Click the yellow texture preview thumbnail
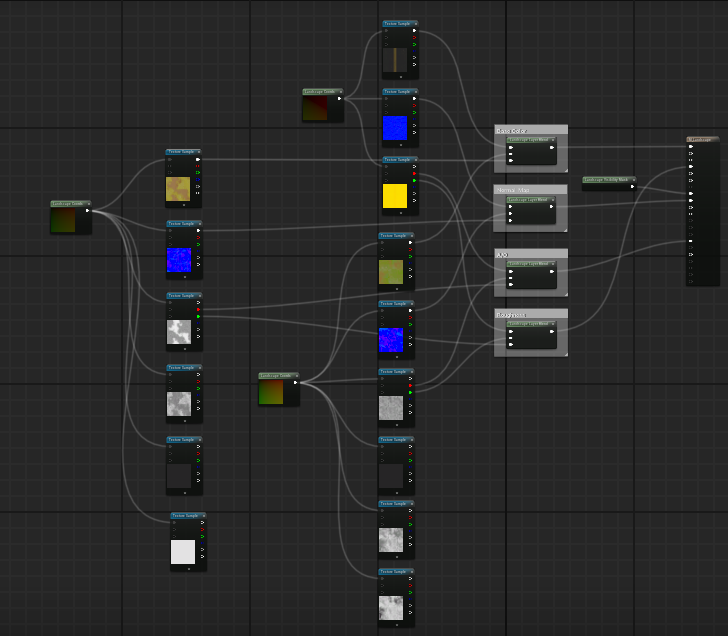728x636 pixels. pyautogui.click(x=395, y=196)
